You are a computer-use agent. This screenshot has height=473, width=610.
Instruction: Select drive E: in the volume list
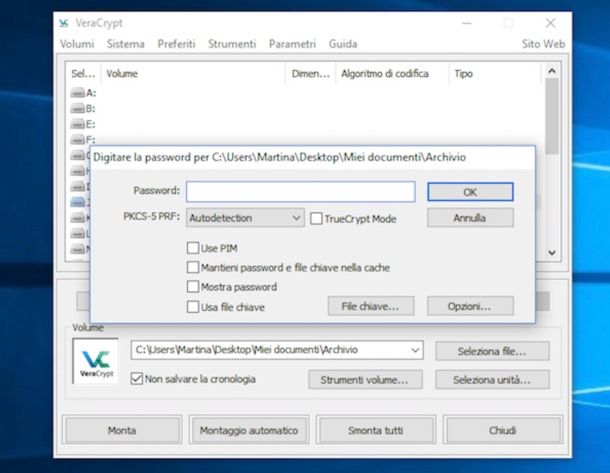83,124
